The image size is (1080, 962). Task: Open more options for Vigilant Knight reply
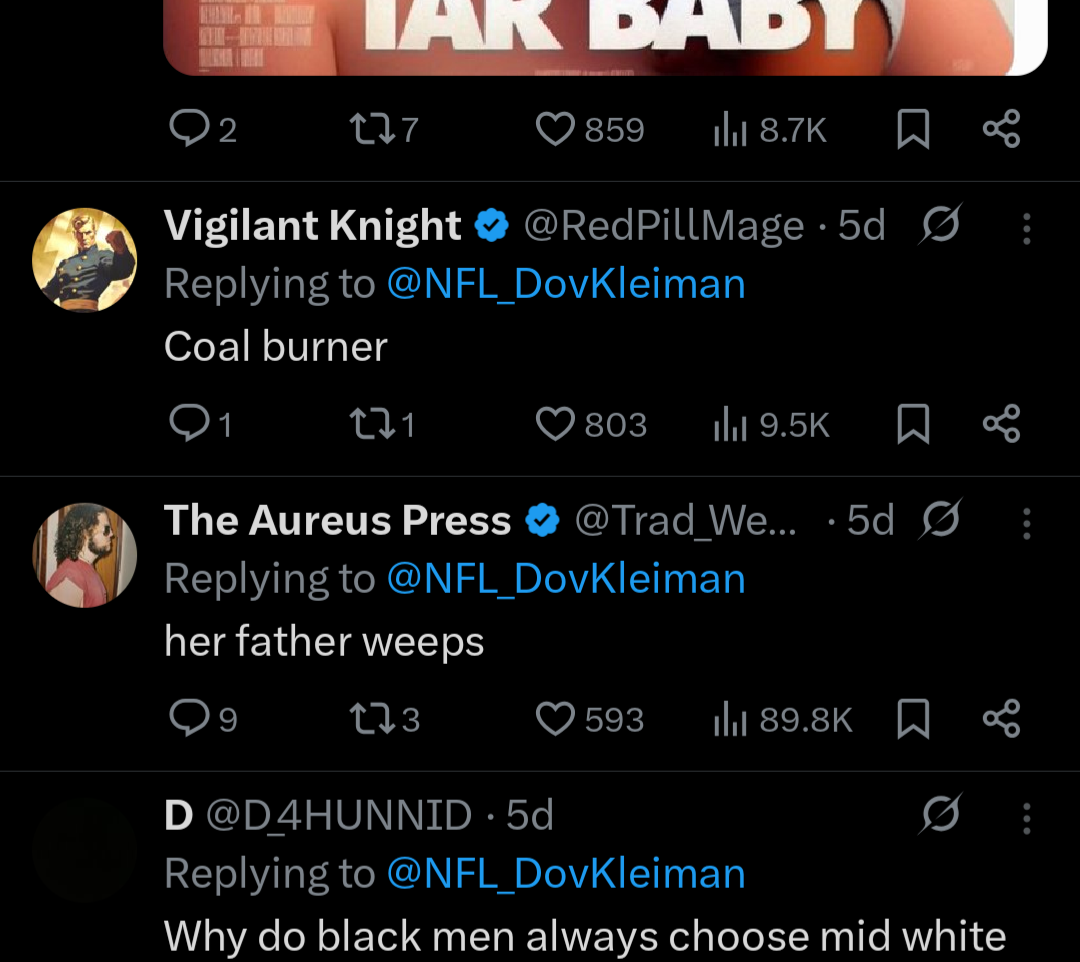[x=1026, y=228]
